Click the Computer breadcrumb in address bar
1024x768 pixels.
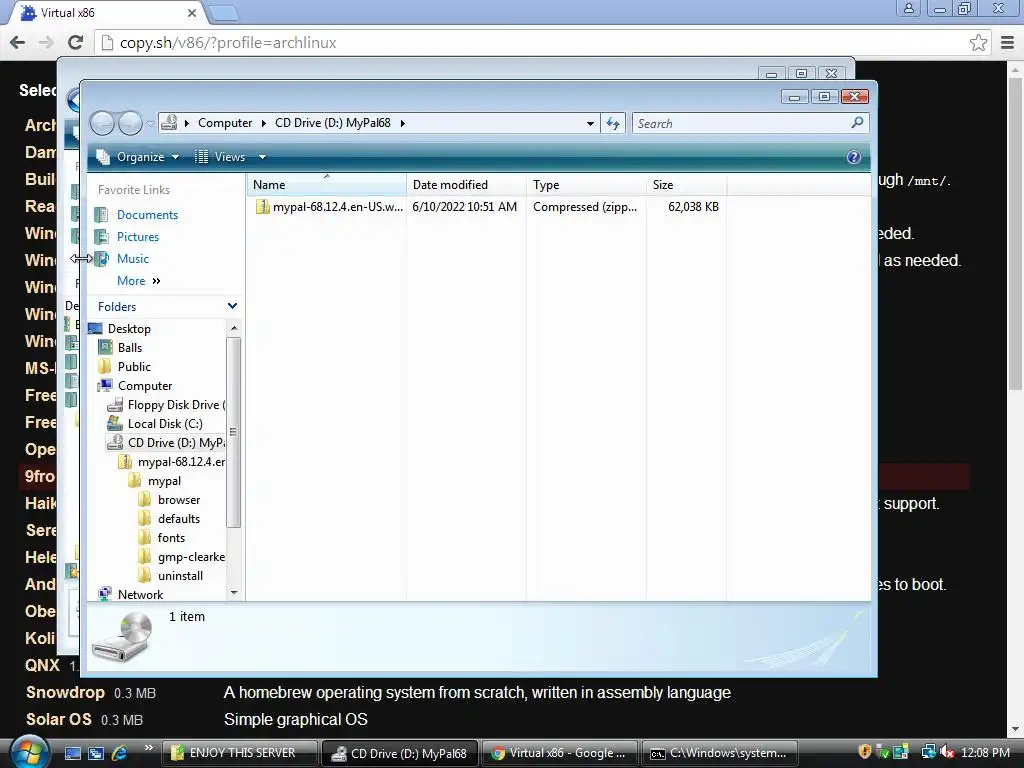[x=225, y=123]
